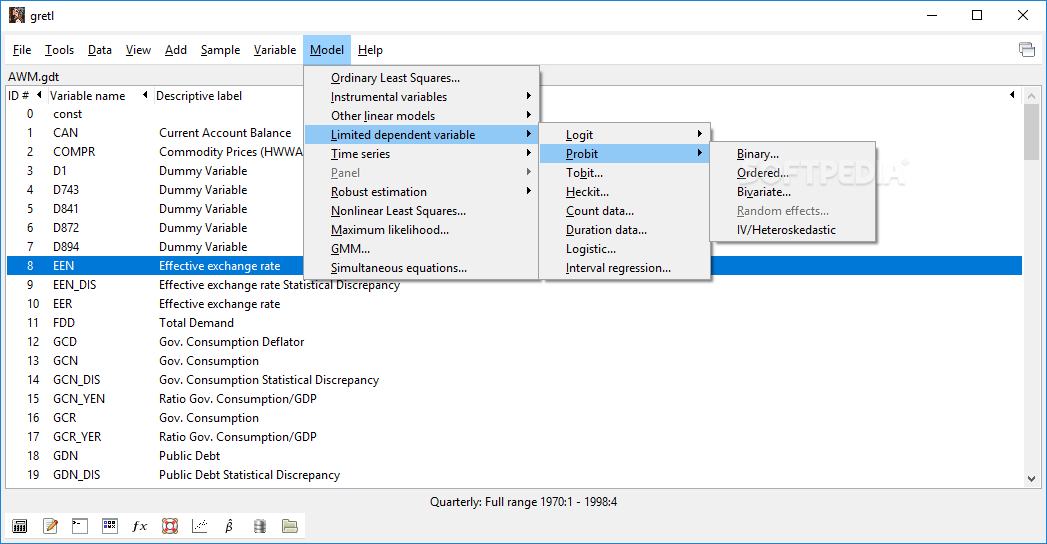This screenshot has height=544, width=1047.
Task: Click the Descriptive label column header
Action: [199, 95]
